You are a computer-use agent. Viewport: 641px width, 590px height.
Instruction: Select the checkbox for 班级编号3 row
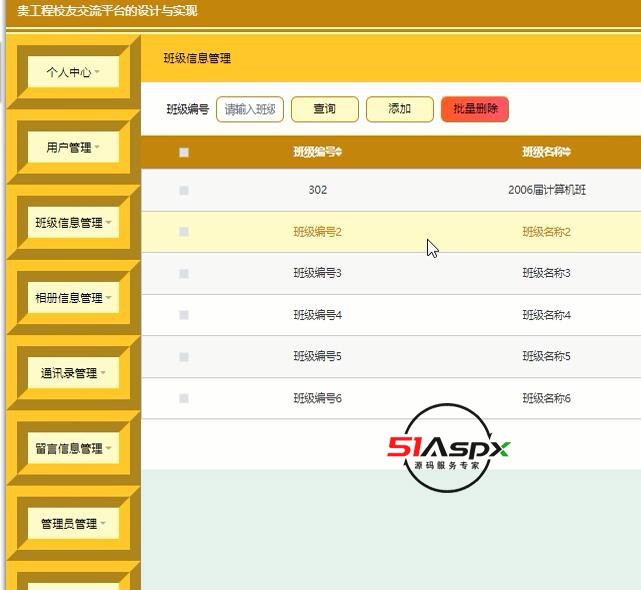(x=184, y=274)
